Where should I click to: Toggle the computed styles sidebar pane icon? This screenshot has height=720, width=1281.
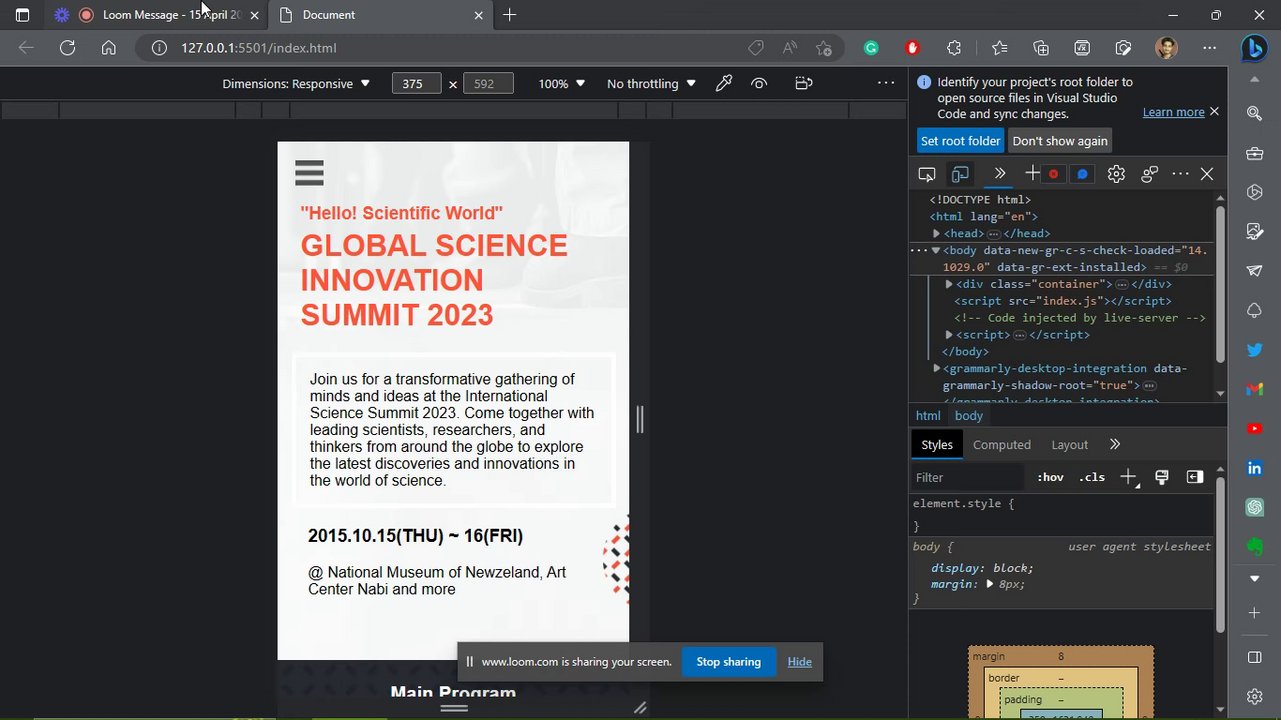pos(1195,477)
